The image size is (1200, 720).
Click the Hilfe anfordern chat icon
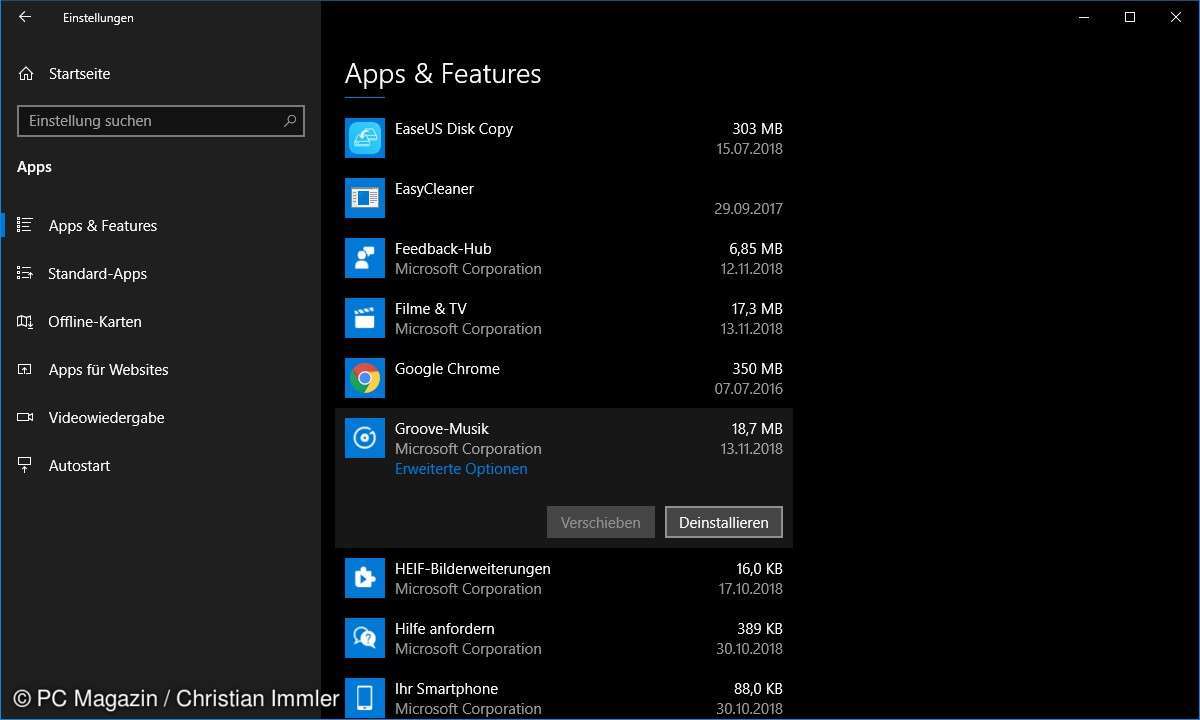tap(365, 638)
